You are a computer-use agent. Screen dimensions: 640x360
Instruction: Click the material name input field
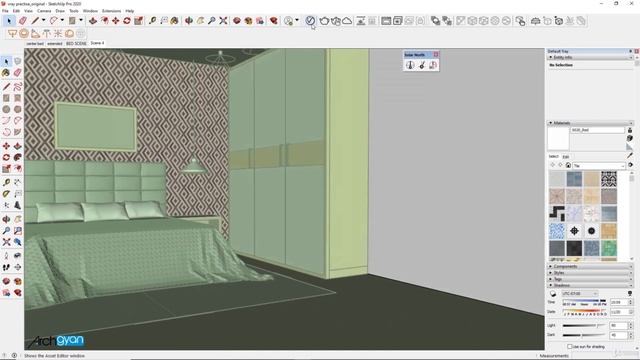(x=598, y=130)
